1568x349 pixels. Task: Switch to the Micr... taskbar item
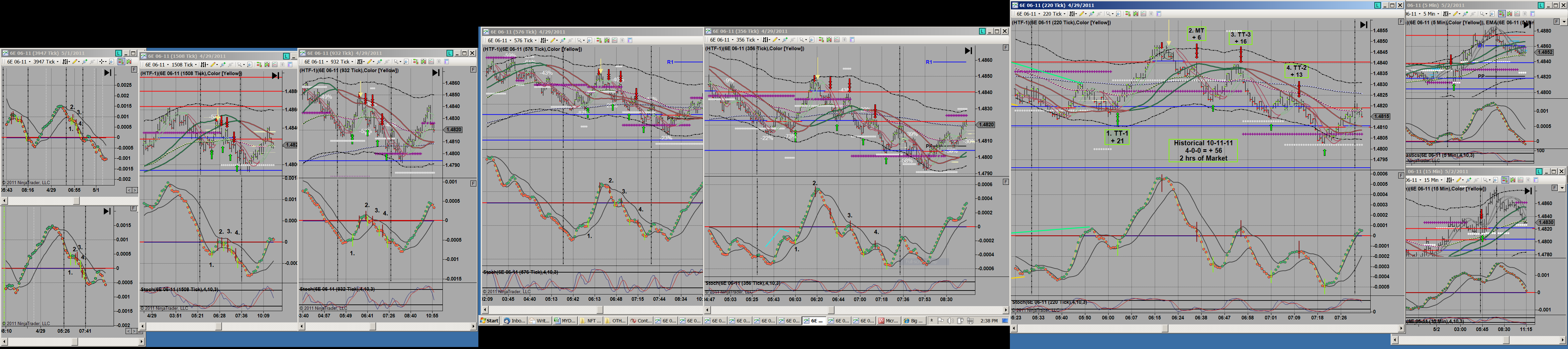(889, 320)
